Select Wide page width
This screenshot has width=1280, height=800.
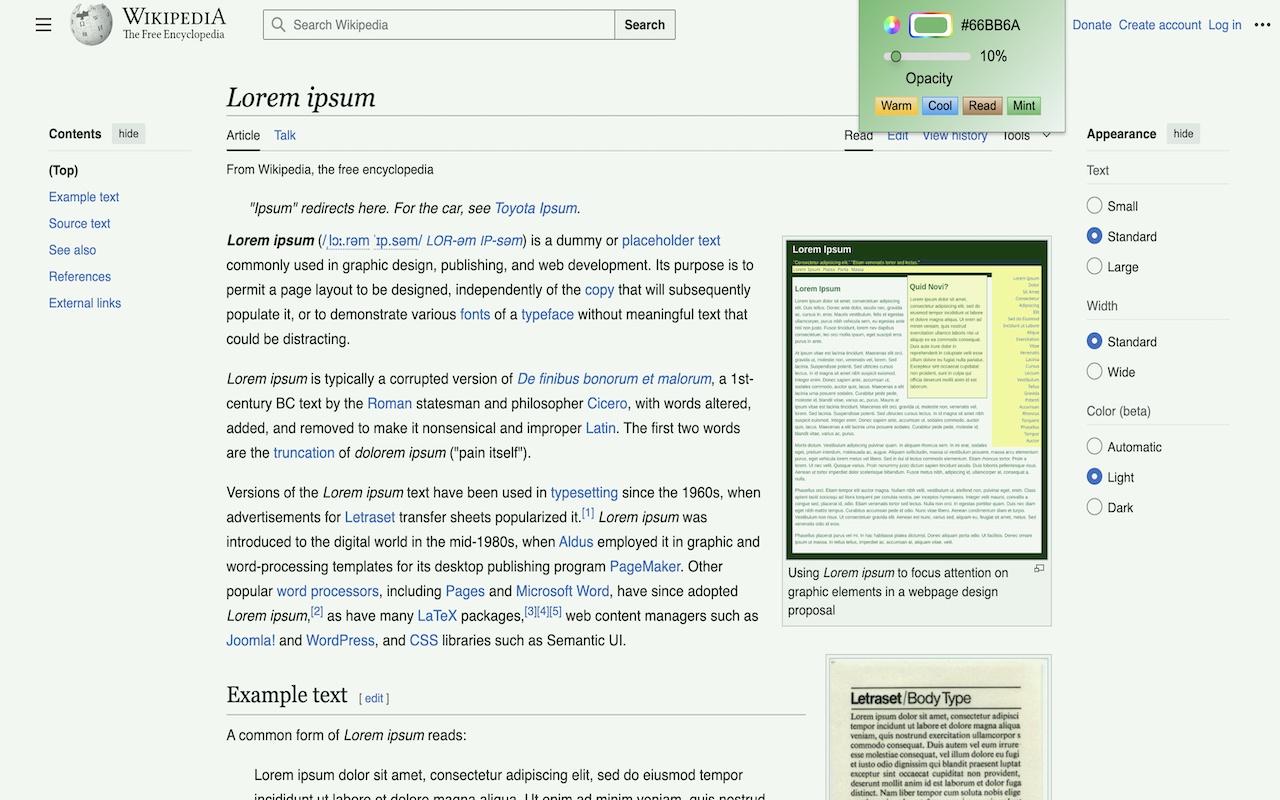click(1094, 371)
